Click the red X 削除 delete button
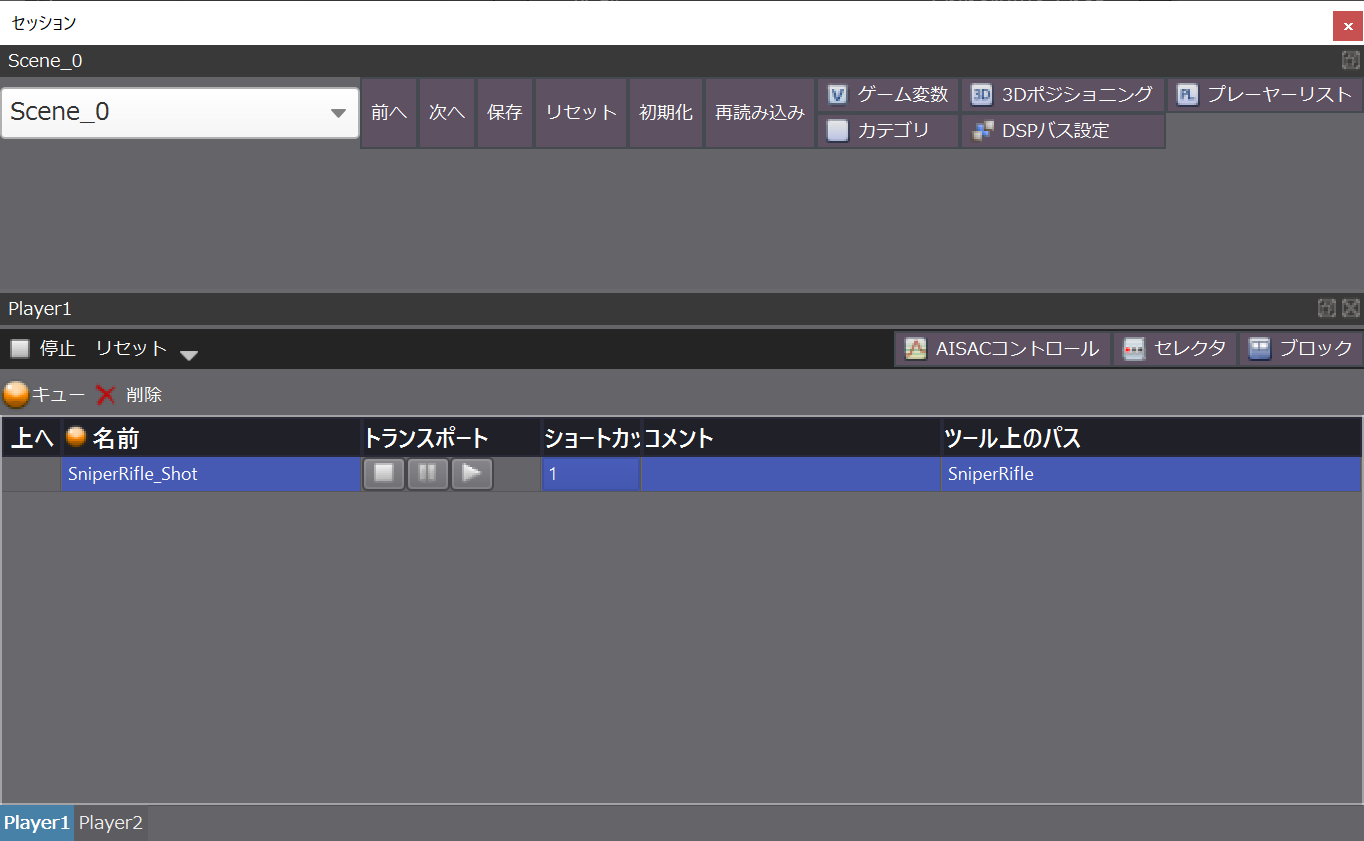 (x=129, y=395)
